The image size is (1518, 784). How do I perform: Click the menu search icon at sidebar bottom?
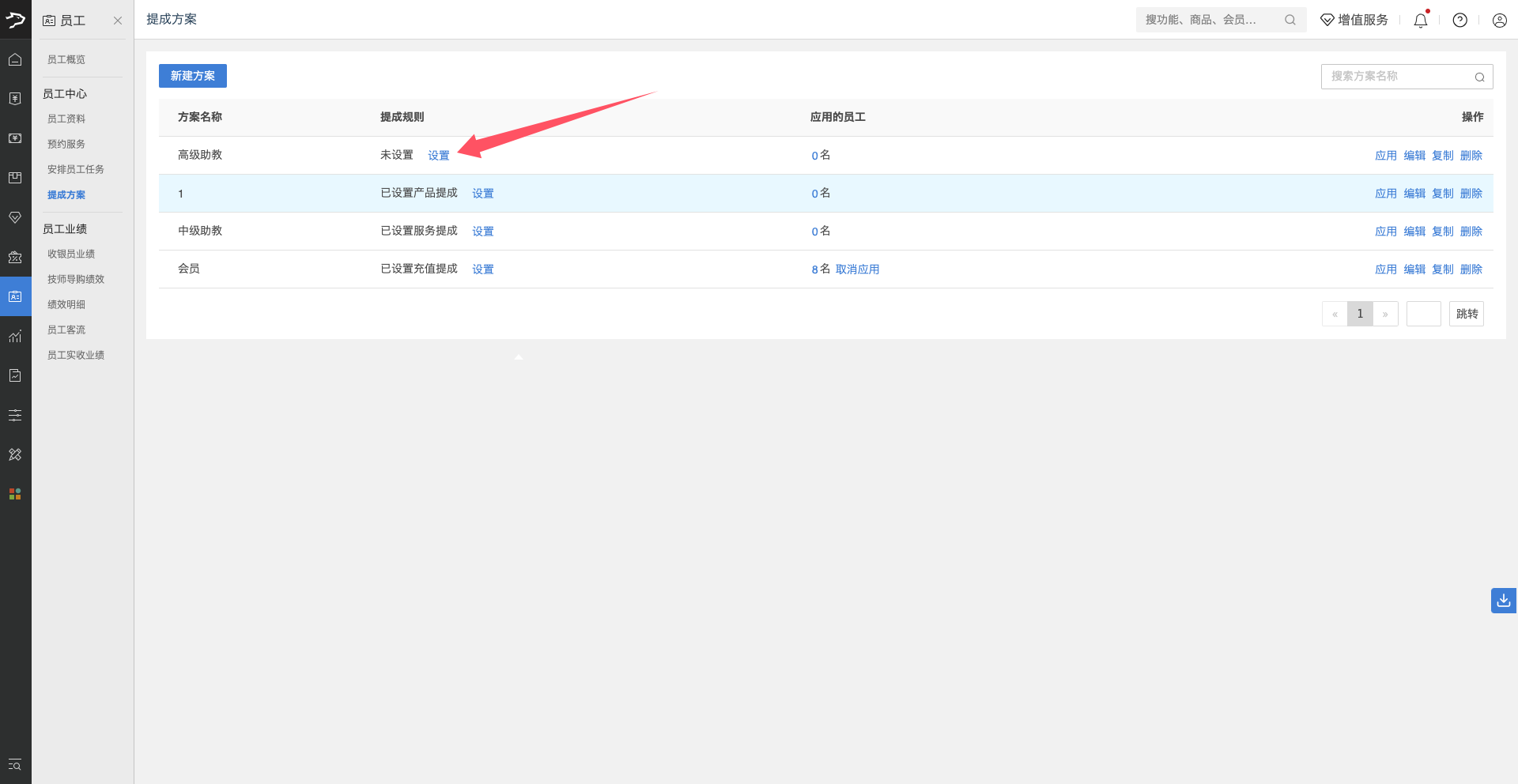coord(15,765)
